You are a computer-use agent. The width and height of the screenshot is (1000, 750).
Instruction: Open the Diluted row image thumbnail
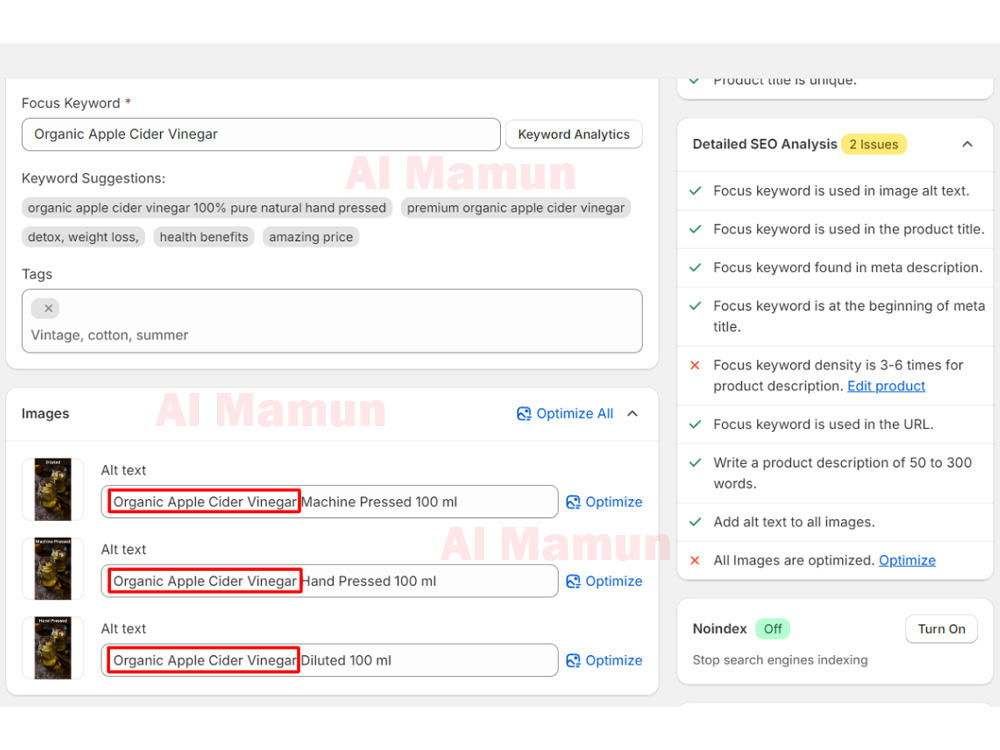coord(53,648)
